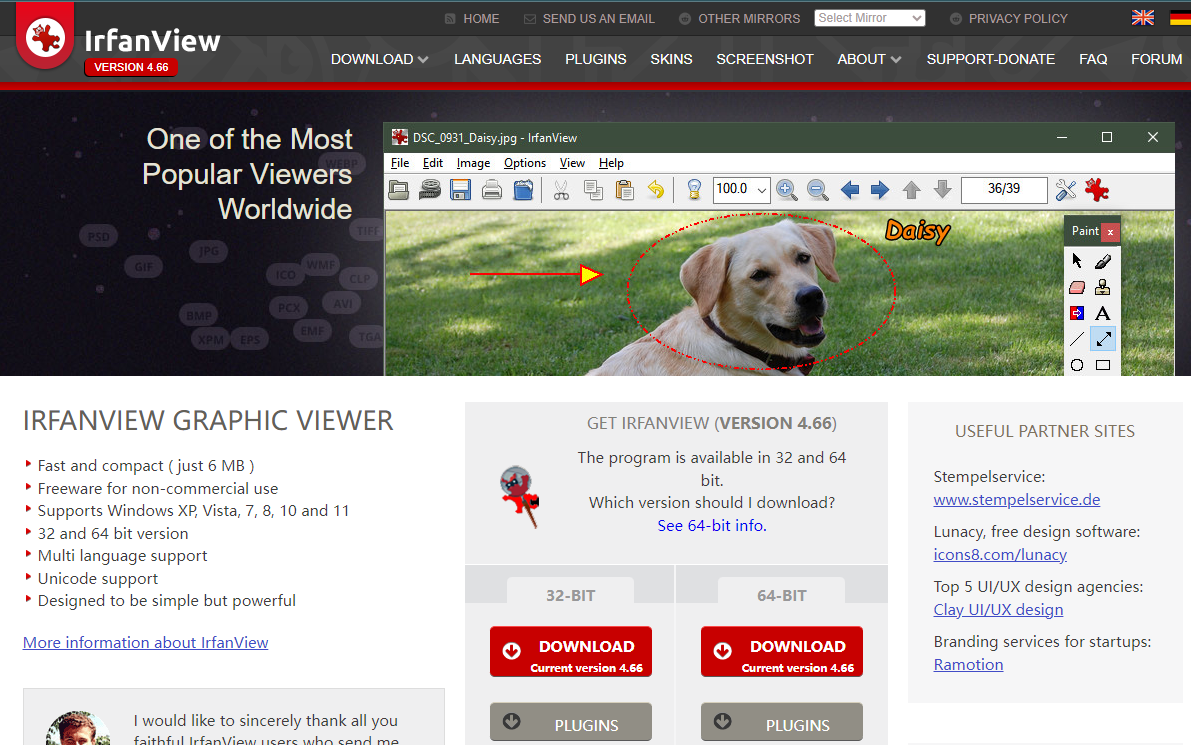Expand the ABOUT navigation menu
Image resolution: width=1191 pixels, height=745 pixels.
[x=868, y=59]
